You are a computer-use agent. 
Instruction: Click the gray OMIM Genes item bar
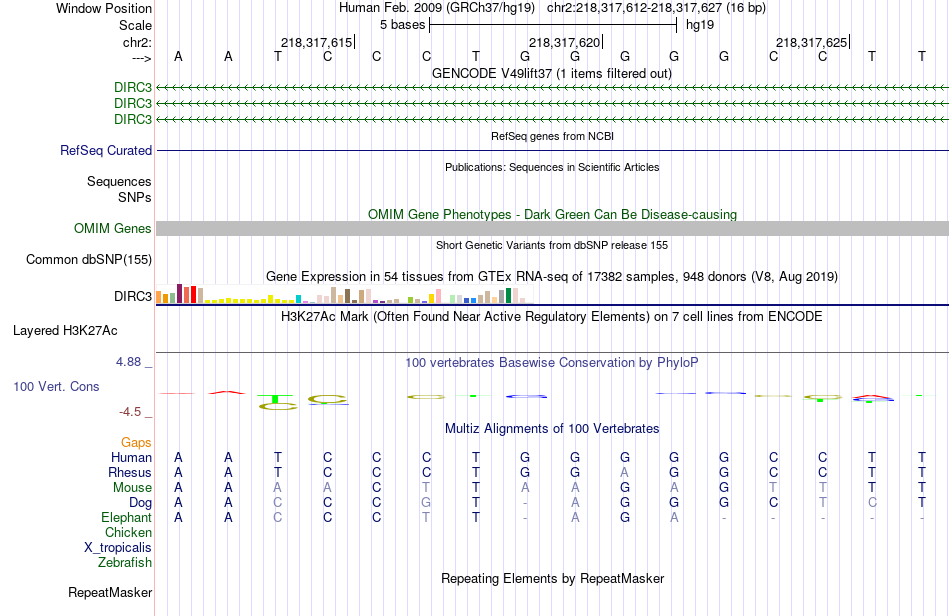[552, 228]
